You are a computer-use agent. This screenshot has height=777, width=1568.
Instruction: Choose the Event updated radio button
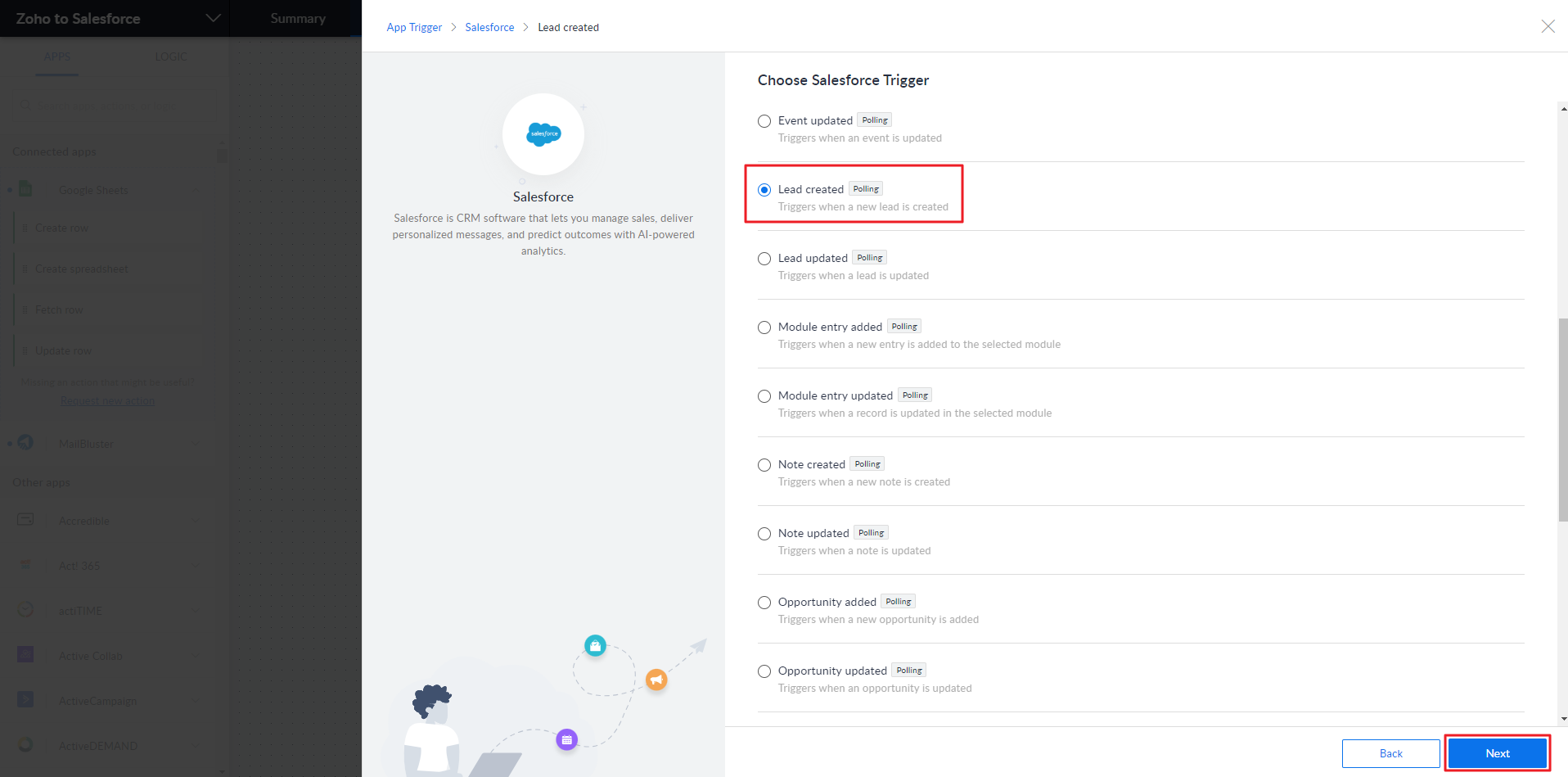[x=764, y=121]
